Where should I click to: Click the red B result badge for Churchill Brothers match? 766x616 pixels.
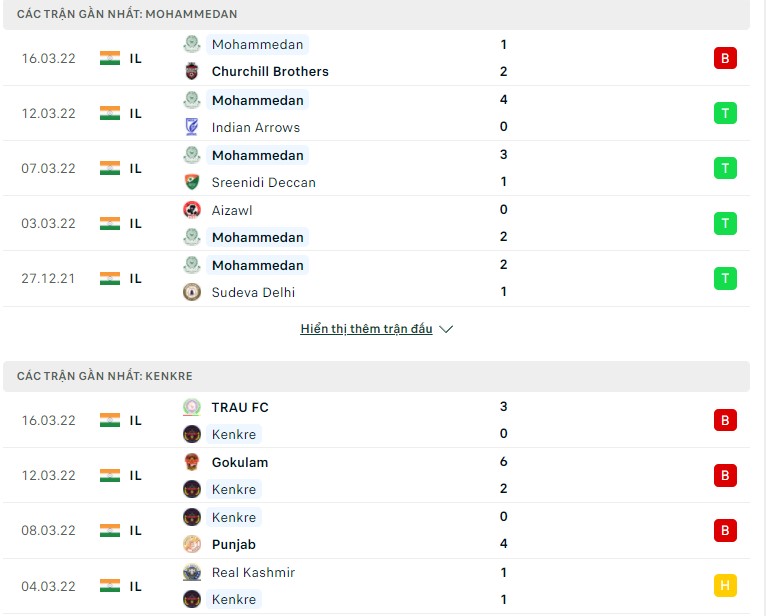point(725,58)
